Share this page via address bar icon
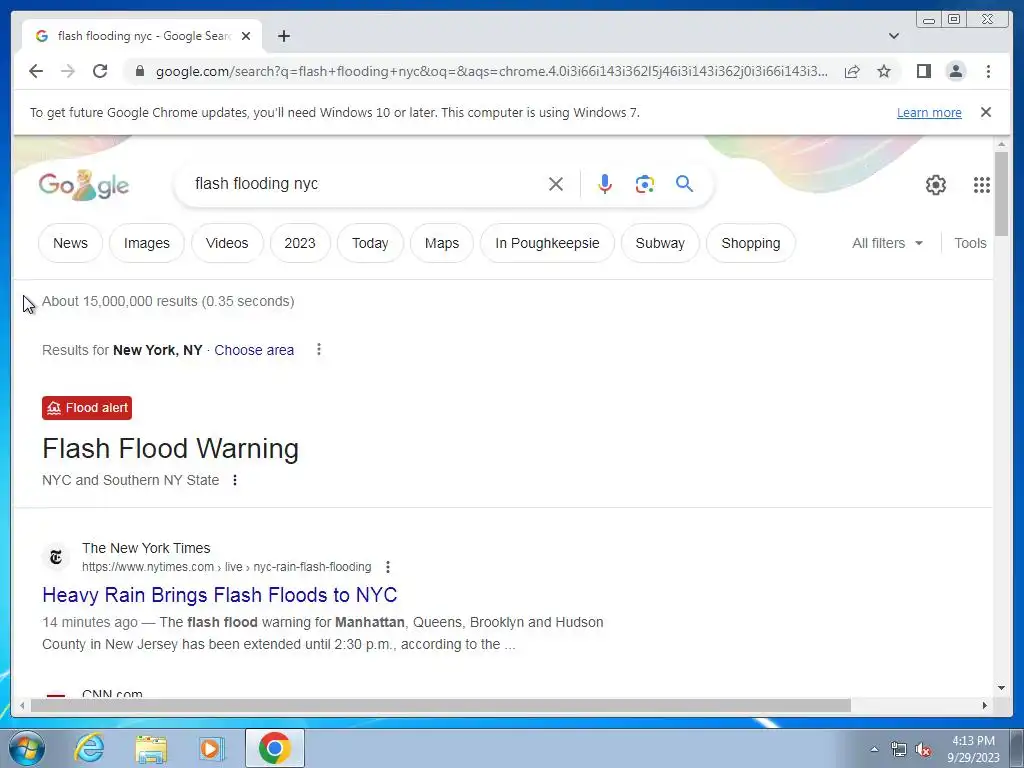The width and height of the screenshot is (1024, 768). (852, 71)
